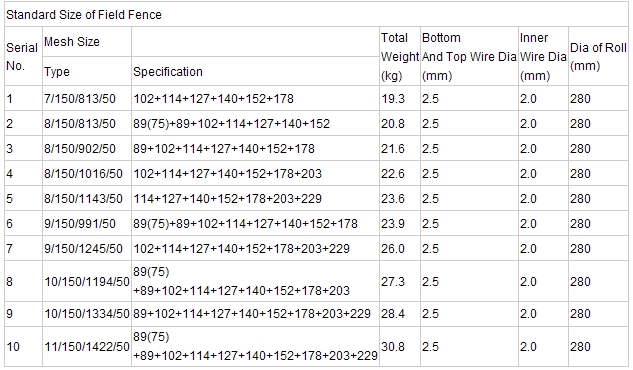The height and width of the screenshot is (370, 633).
Task: Select the 'Serial No.' column header
Action: pyautogui.click(x=22, y=56)
